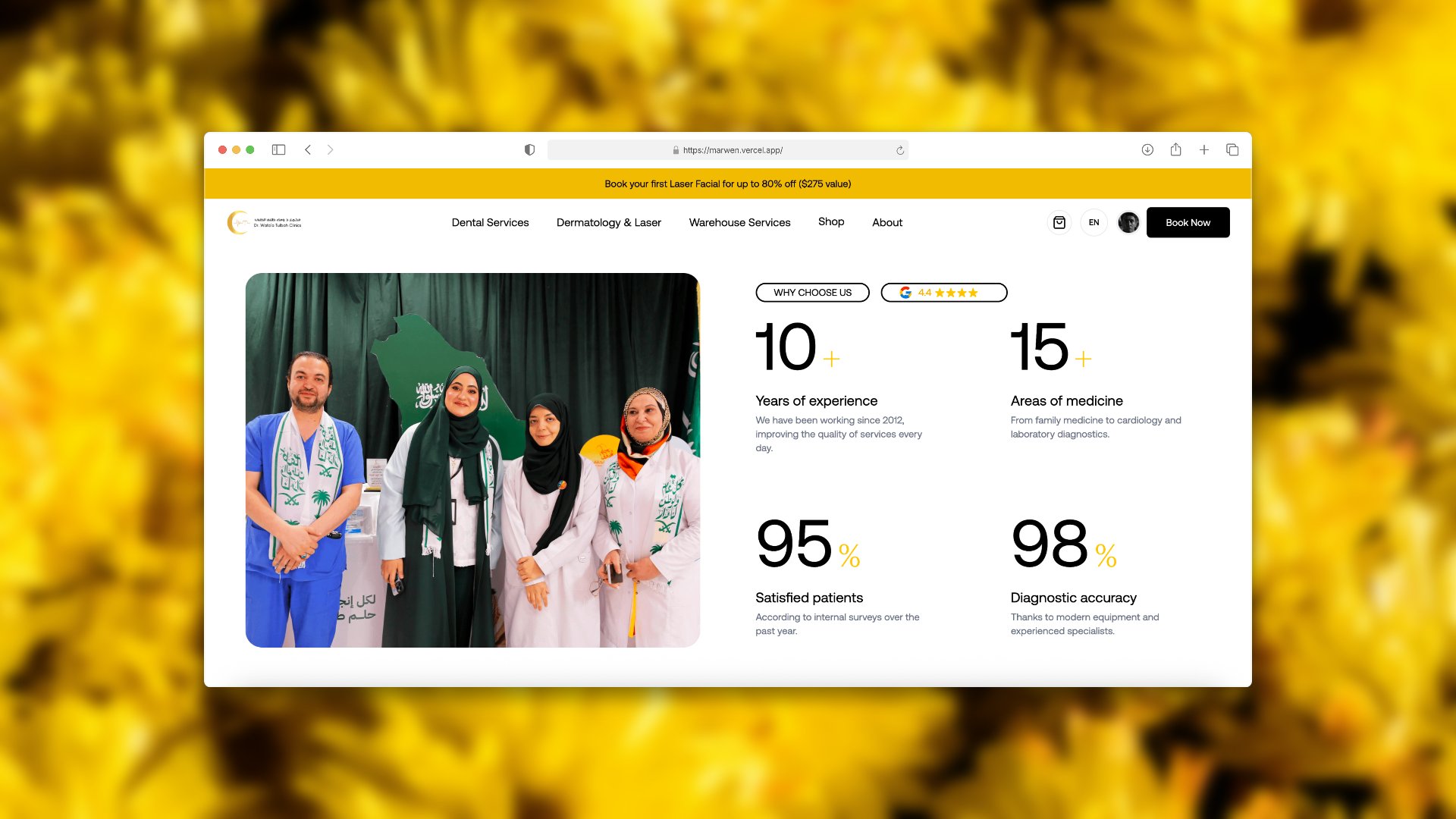Reload the page with the refresh icon
The image size is (1456, 819).
(900, 150)
